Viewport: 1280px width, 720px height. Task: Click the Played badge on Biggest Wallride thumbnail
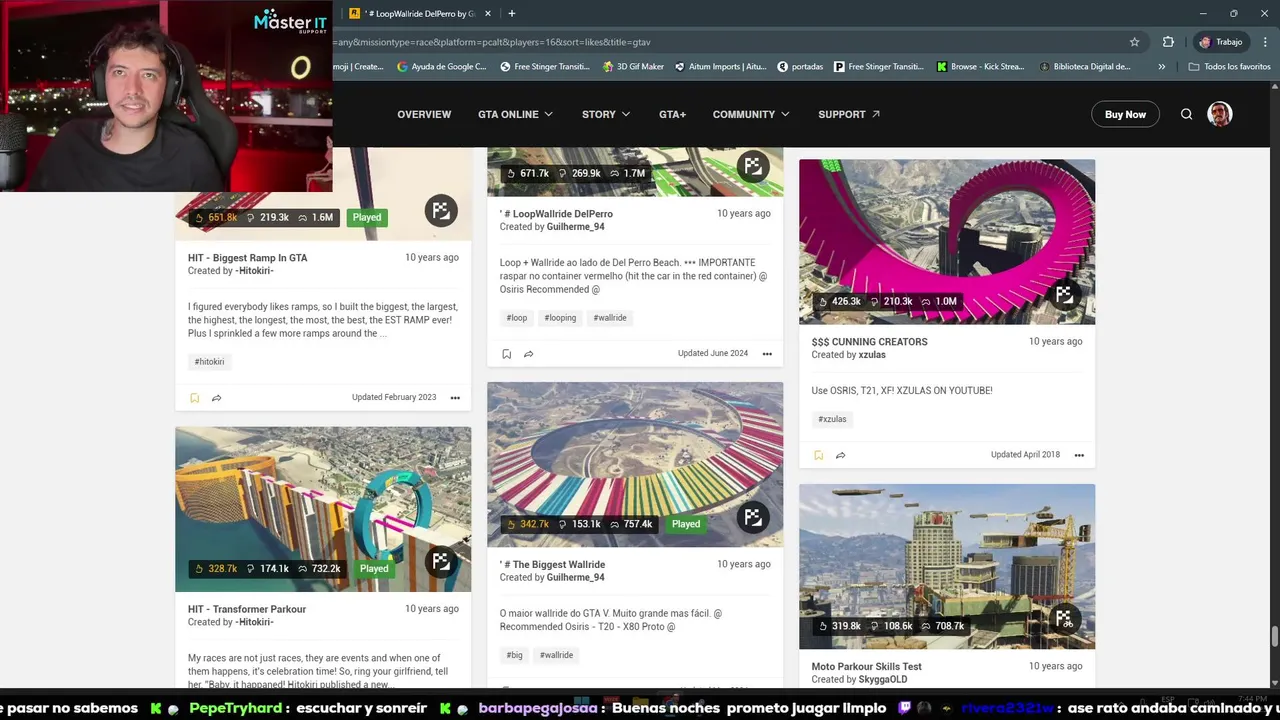point(686,524)
